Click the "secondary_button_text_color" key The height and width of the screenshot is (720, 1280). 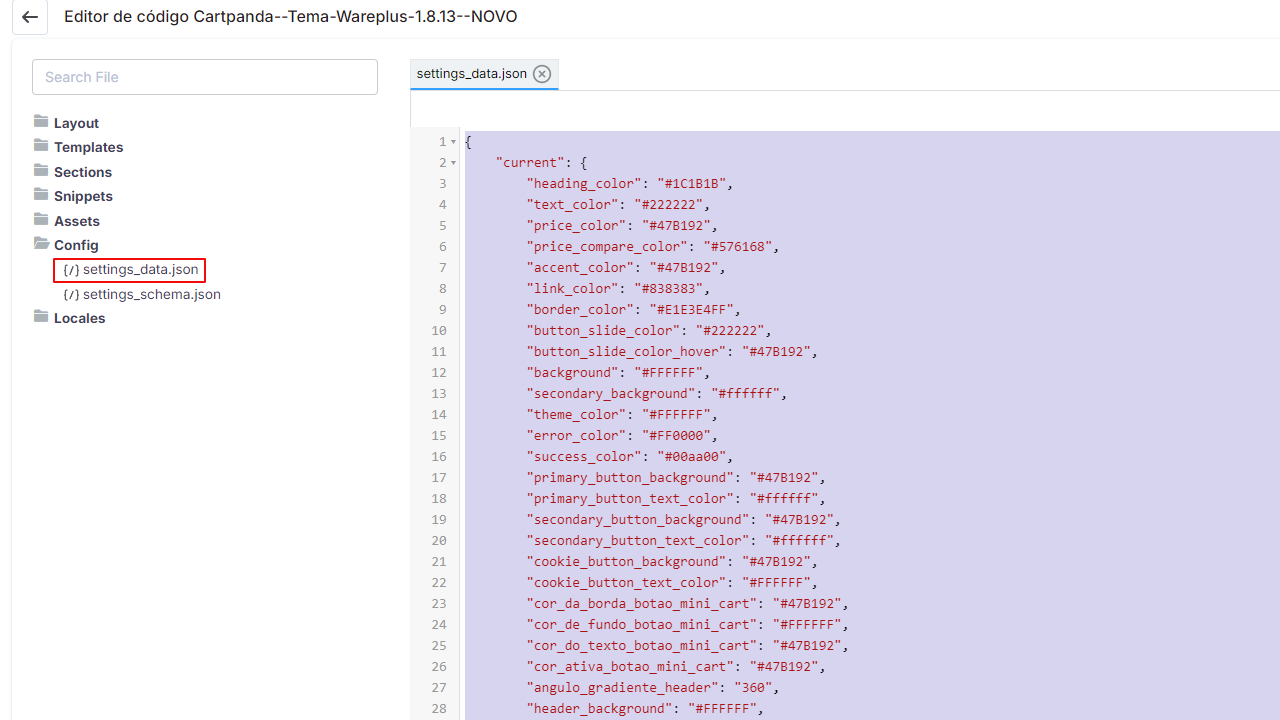click(637, 540)
